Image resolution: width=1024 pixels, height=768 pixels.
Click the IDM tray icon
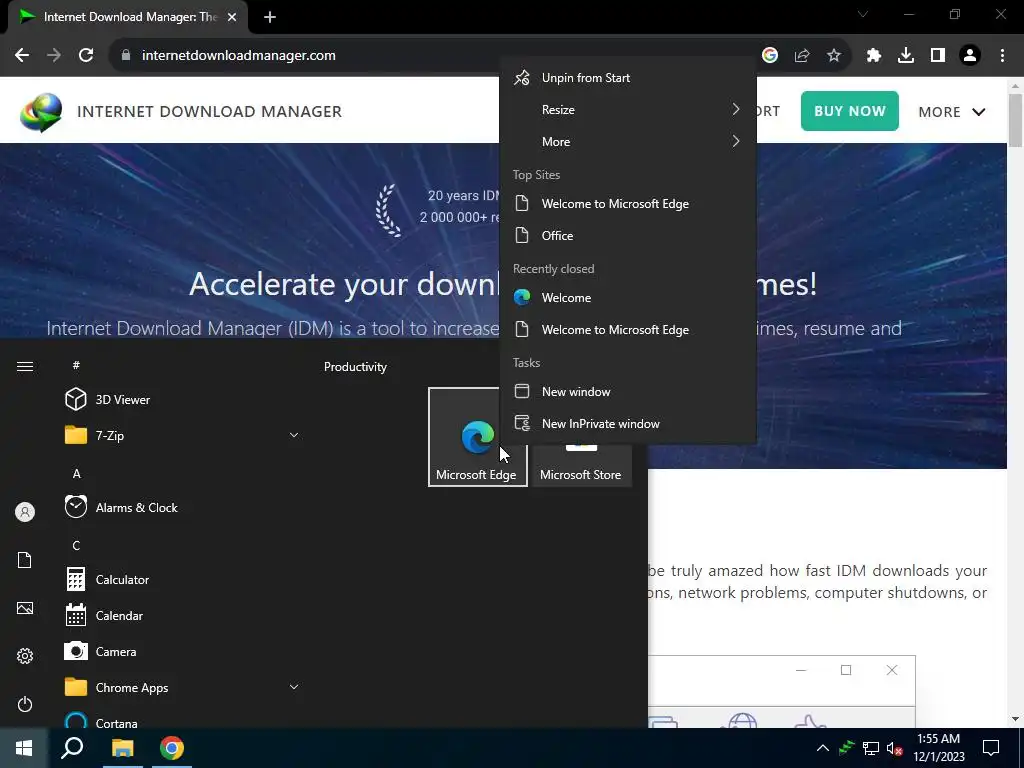point(847,748)
